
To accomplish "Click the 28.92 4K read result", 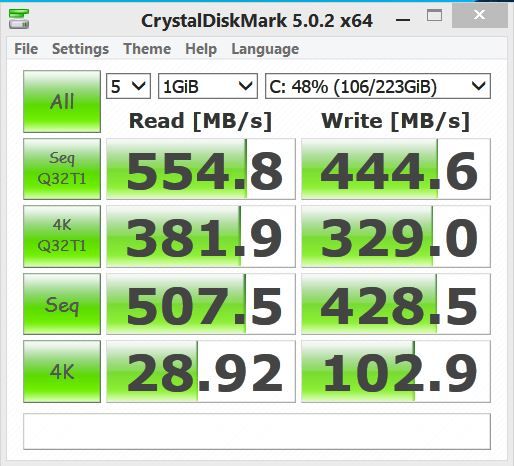I will click(x=201, y=371).
